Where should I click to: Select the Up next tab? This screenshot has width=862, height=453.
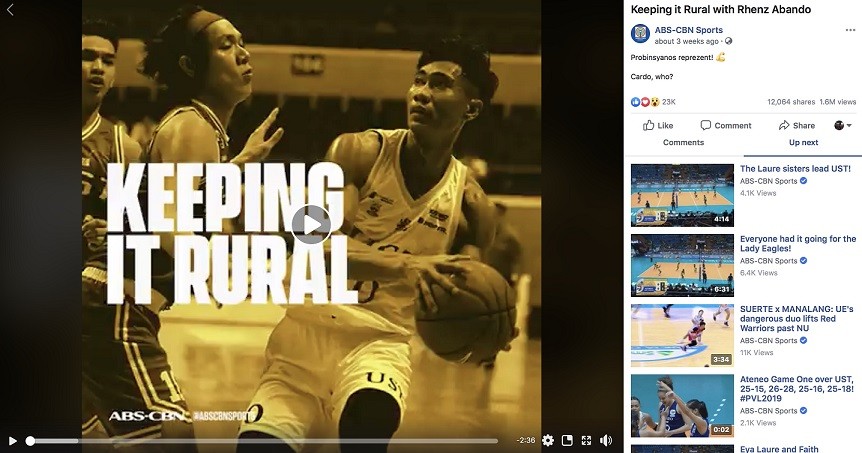(x=803, y=143)
